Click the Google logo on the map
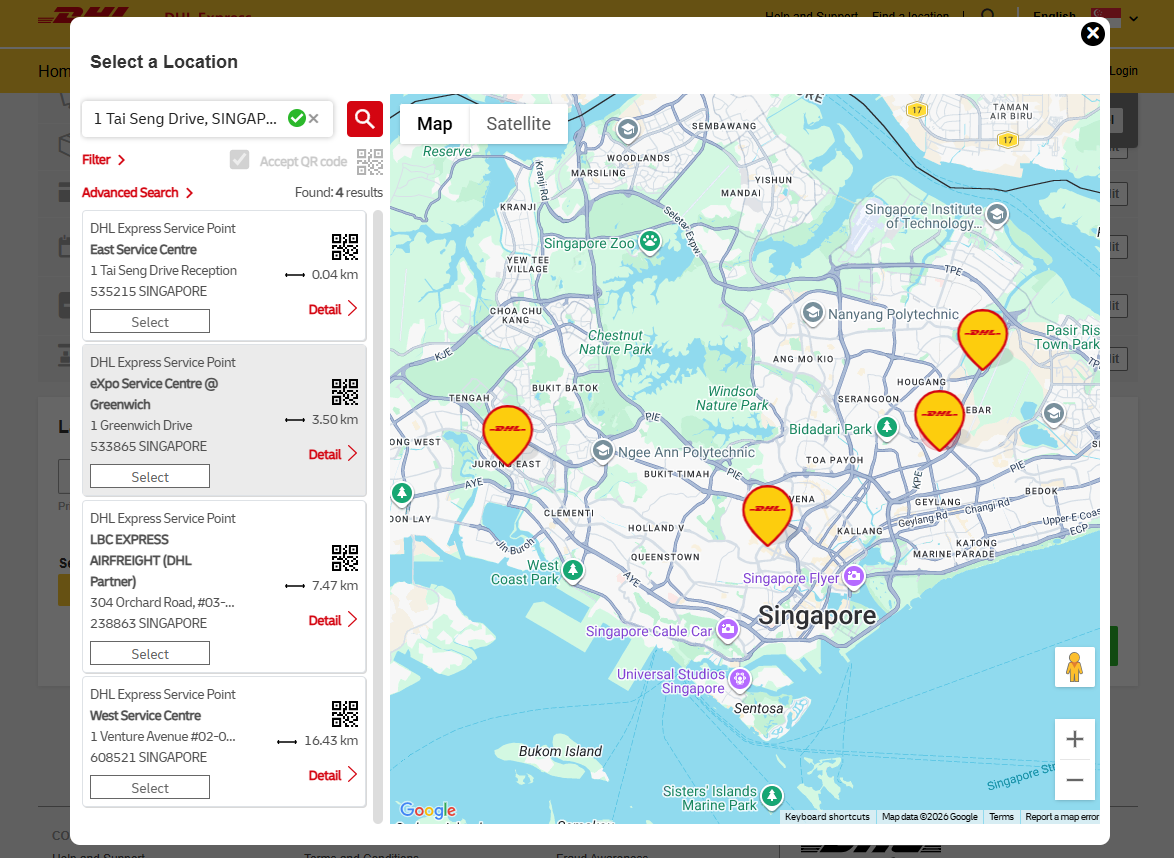This screenshot has width=1174, height=858. 428,810
